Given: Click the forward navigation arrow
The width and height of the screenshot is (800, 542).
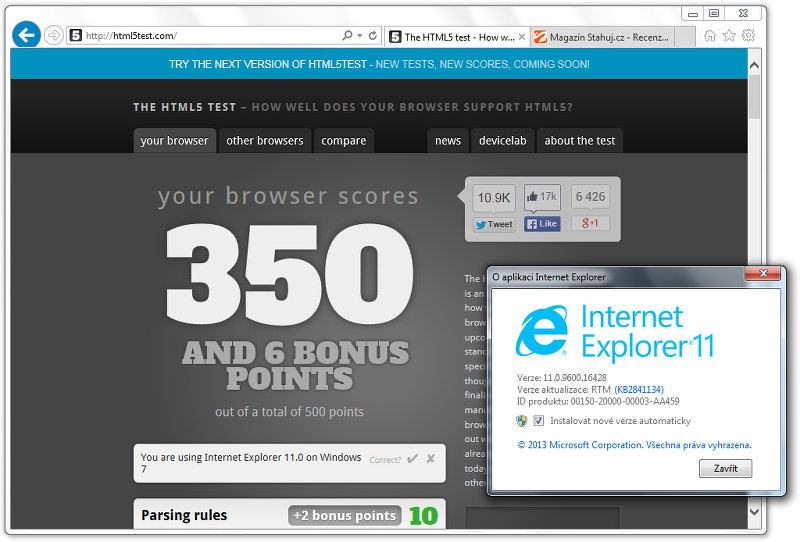Looking at the screenshot, I should click(54, 35).
